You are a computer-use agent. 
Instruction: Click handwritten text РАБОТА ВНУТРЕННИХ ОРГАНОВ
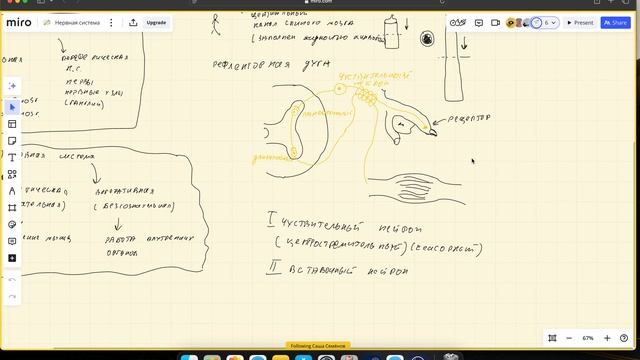click(x=149, y=246)
